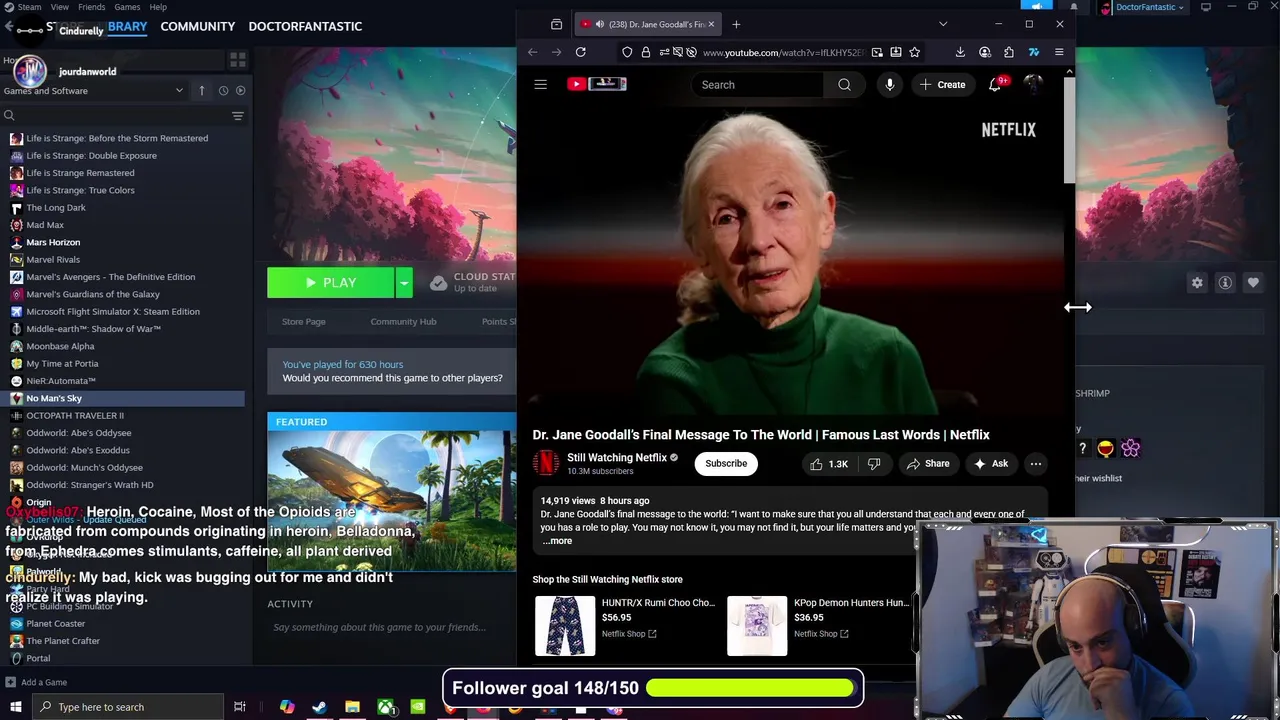
Task: Click the browser URL address bar
Action: click(x=783, y=52)
